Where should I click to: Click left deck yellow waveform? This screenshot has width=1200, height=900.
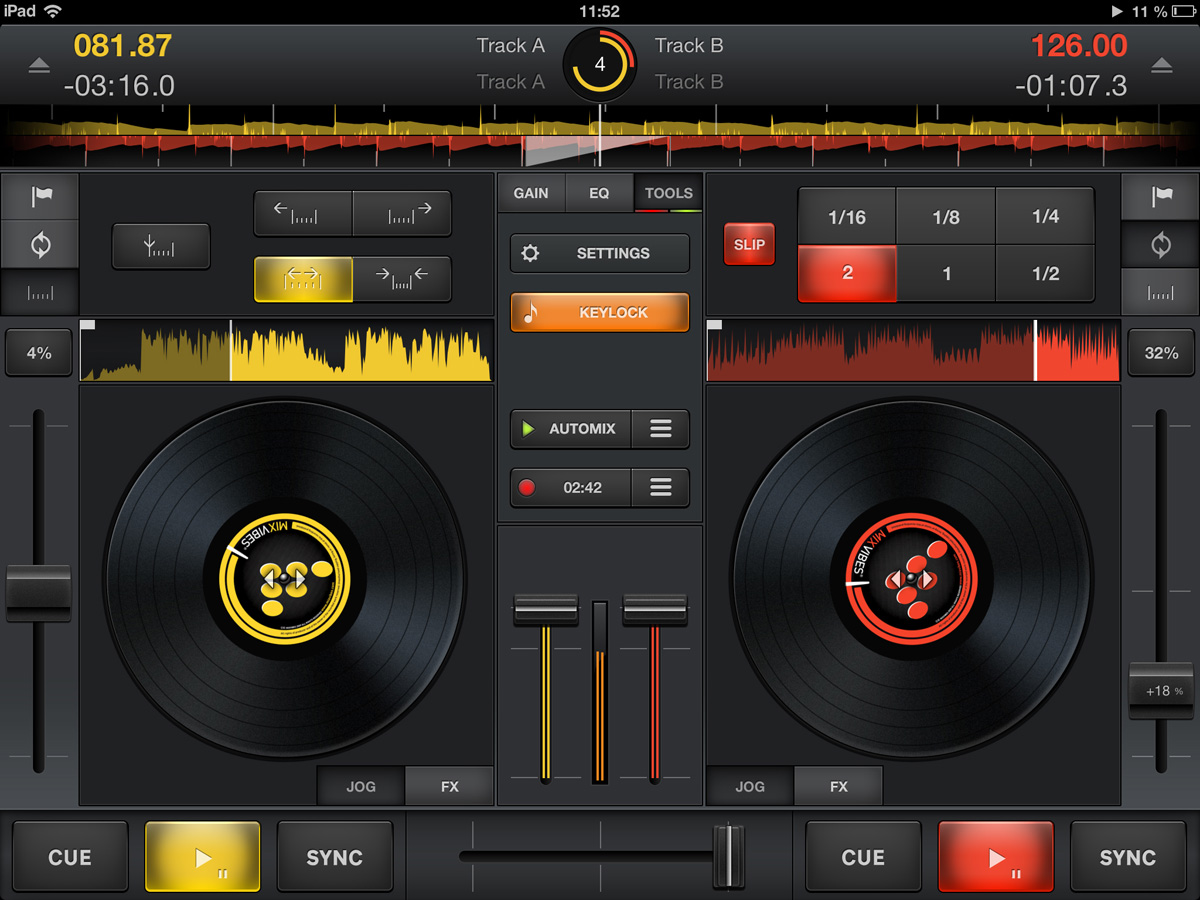coord(287,351)
